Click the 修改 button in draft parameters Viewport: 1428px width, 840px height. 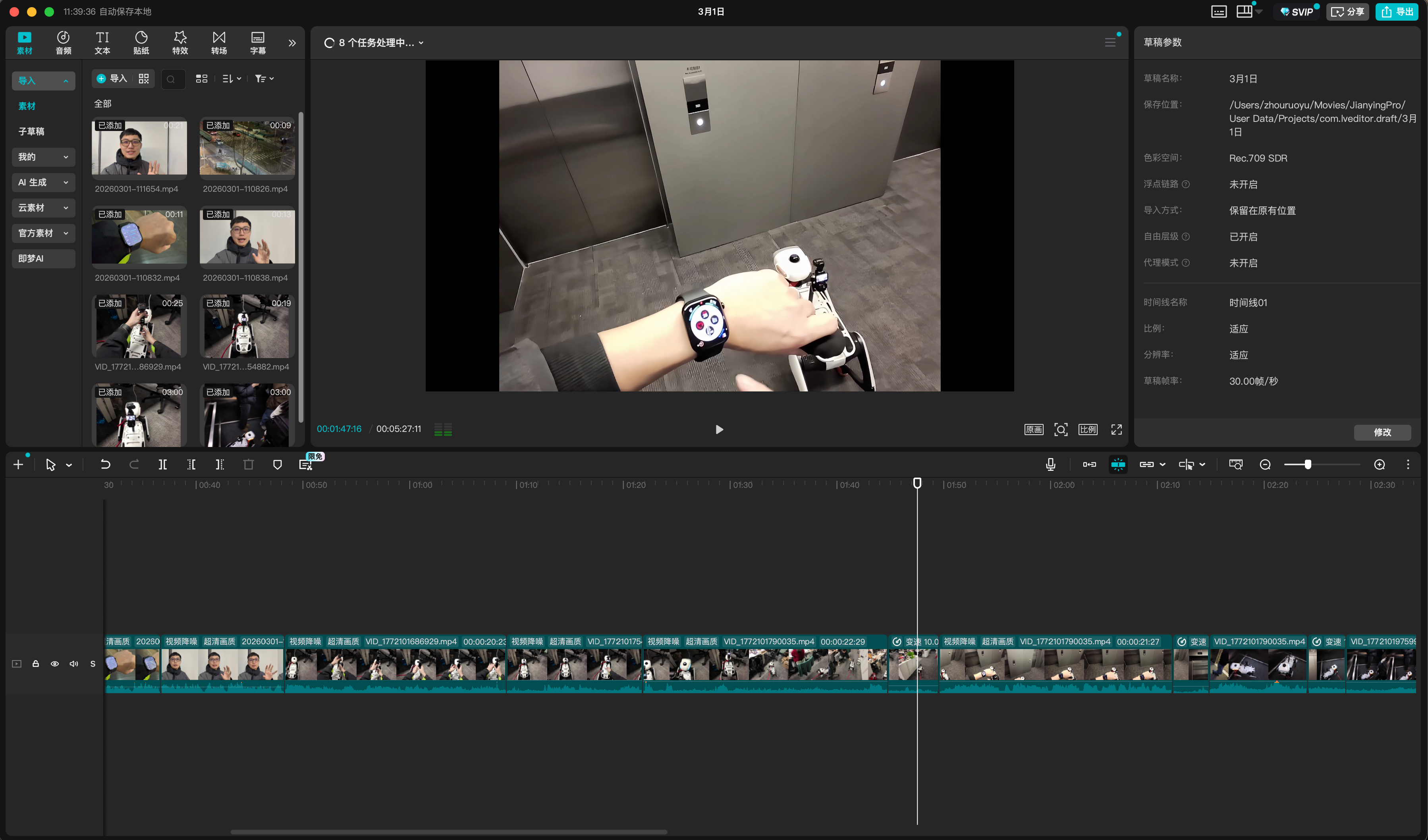[x=1382, y=432]
